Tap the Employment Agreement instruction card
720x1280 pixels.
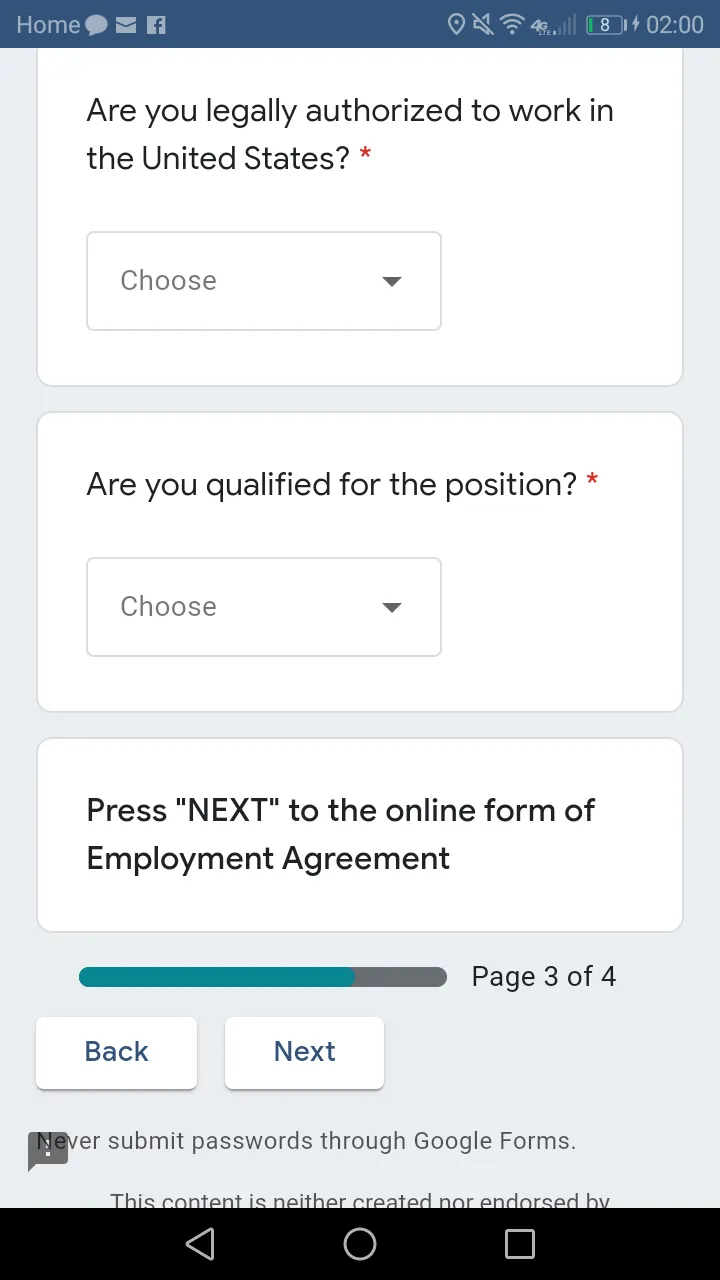pyautogui.click(x=360, y=835)
